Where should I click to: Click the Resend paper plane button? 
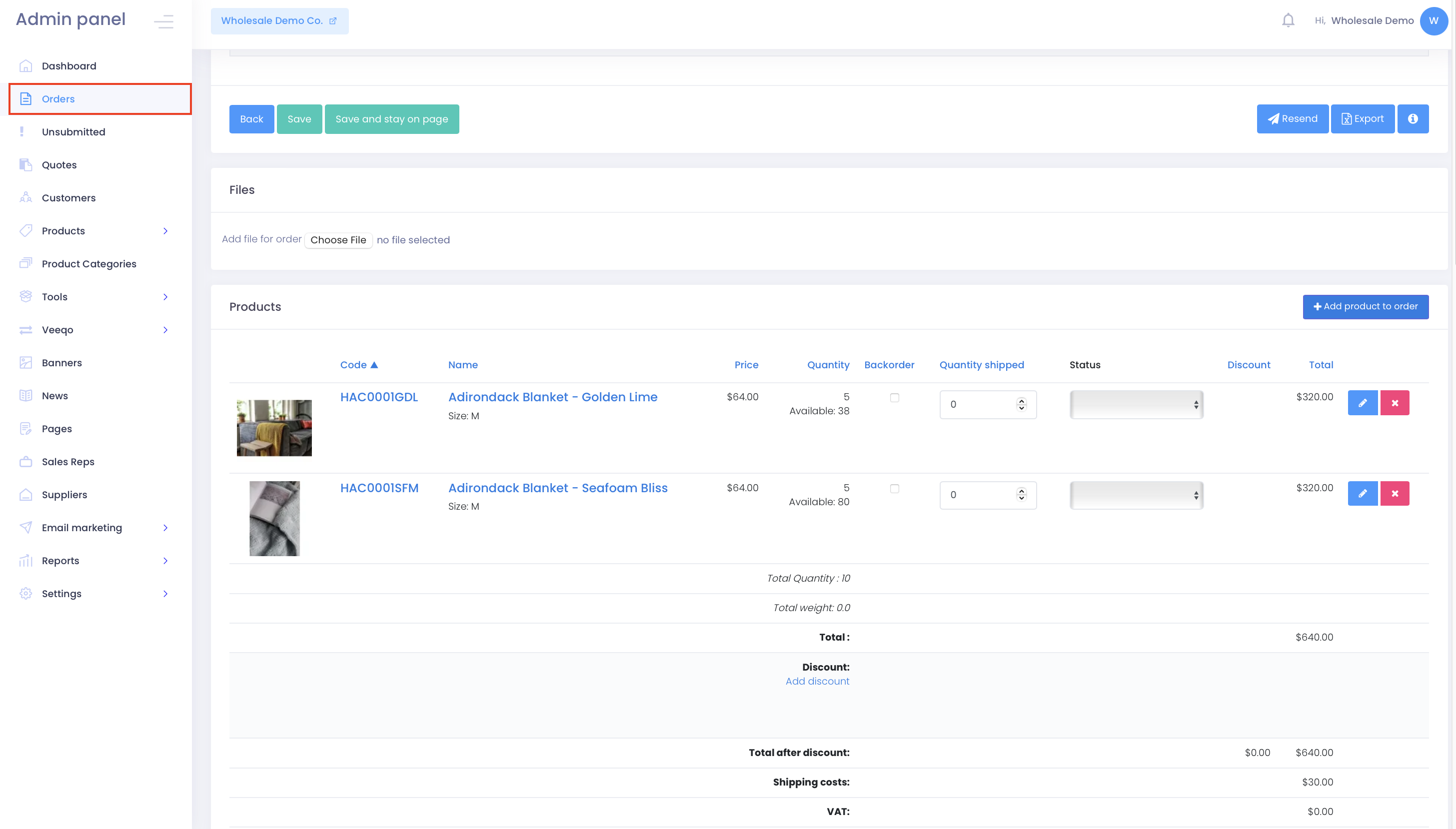click(x=1292, y=118)
